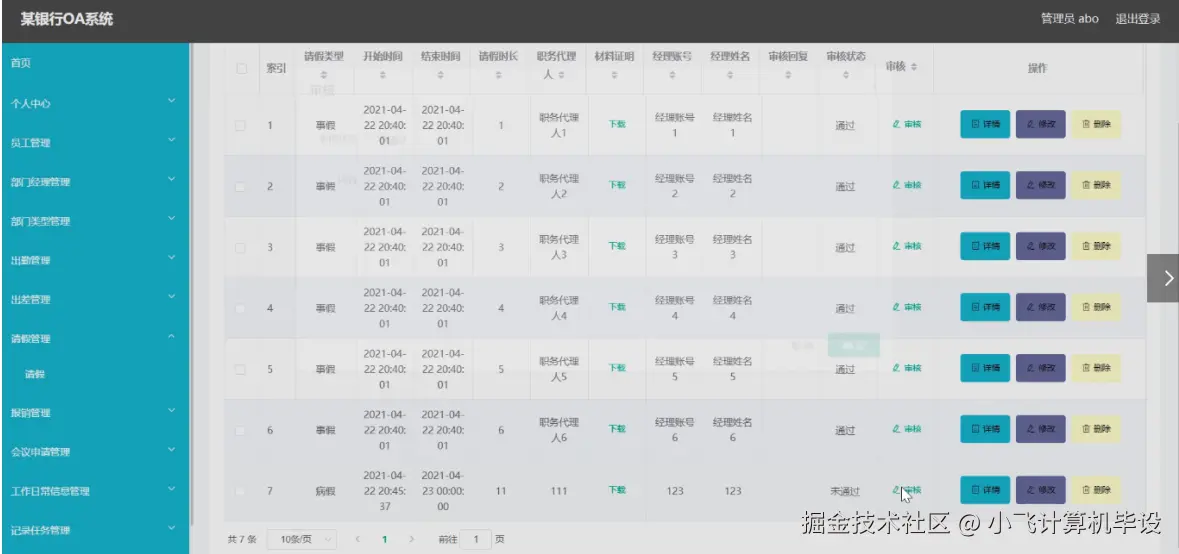Go to next page arrow in pagination
Image resolution: width=1179 pixels, height=554 pixels.
[411, 539]
